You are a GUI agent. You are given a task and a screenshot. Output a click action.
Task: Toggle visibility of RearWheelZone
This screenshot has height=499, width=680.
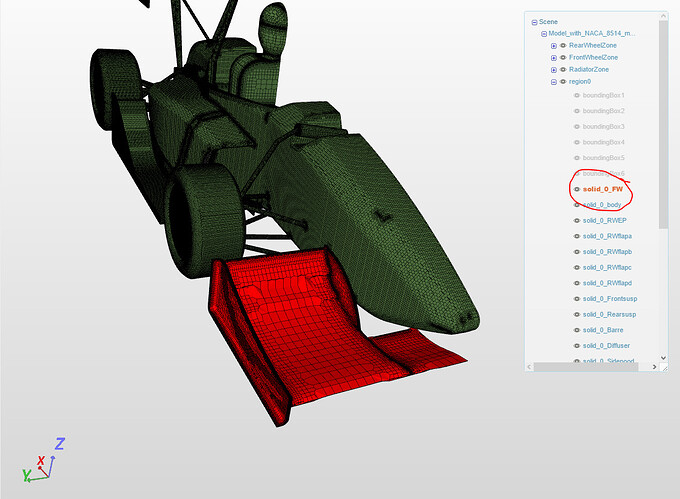pos(563,46)
